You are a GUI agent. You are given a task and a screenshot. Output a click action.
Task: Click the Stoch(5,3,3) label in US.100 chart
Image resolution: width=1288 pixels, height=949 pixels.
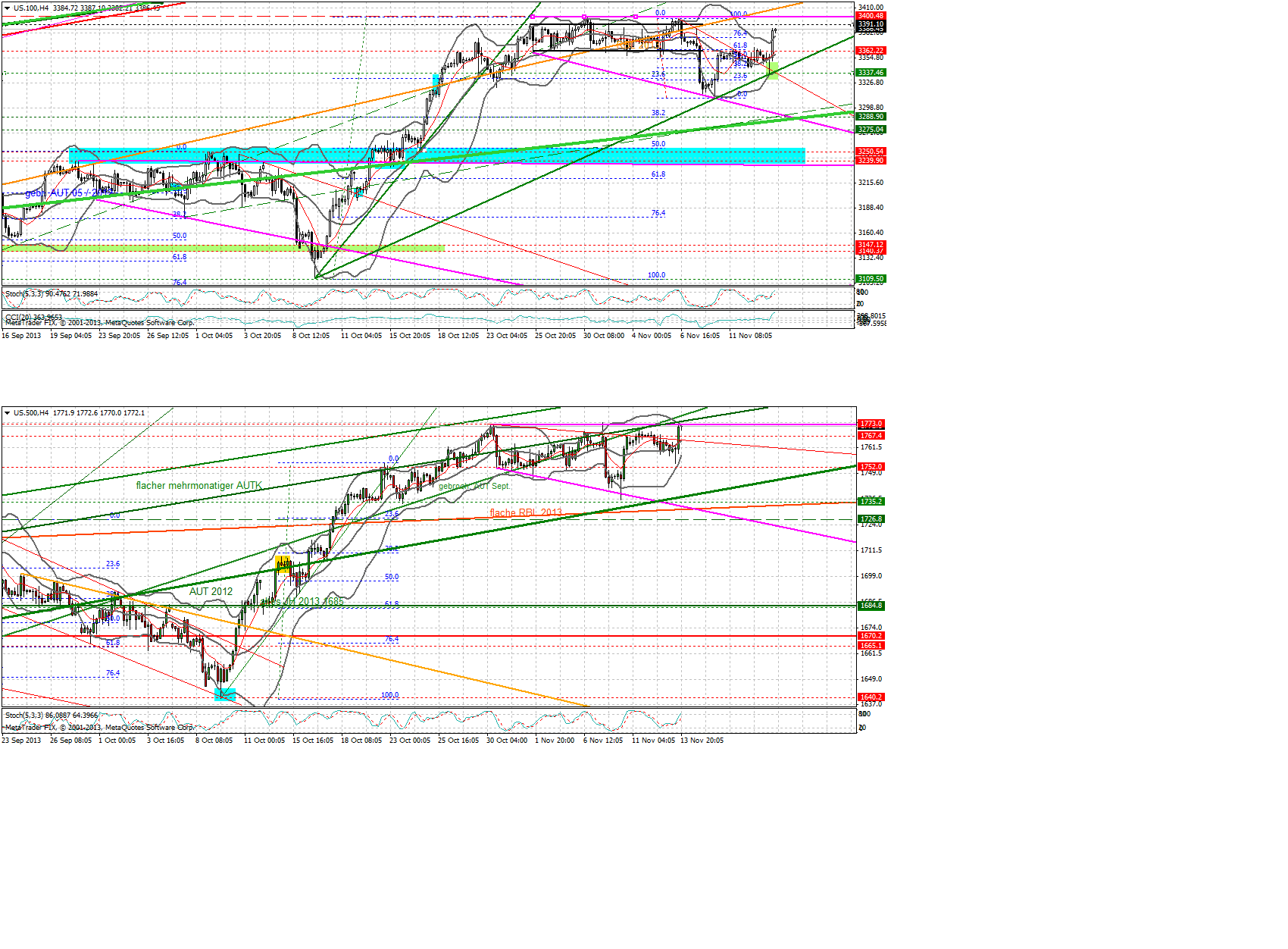tap(24, 294)
